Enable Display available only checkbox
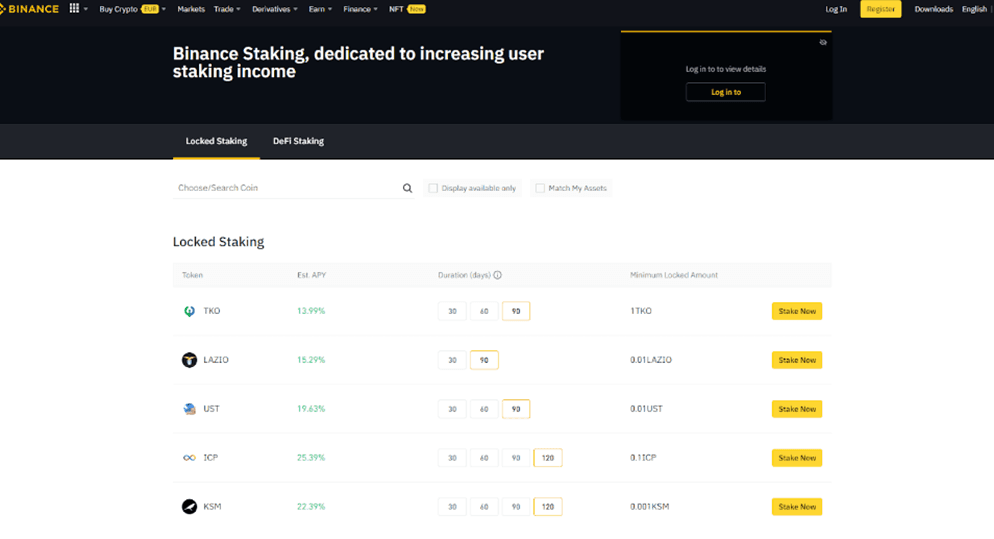Viewport: 994px width, 539px height. click(x=433, y=188)
